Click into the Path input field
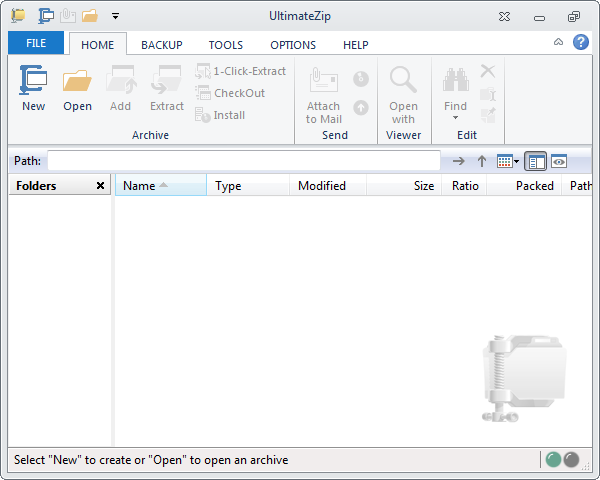This screenshot has width=600, height=480. (243, 161)
